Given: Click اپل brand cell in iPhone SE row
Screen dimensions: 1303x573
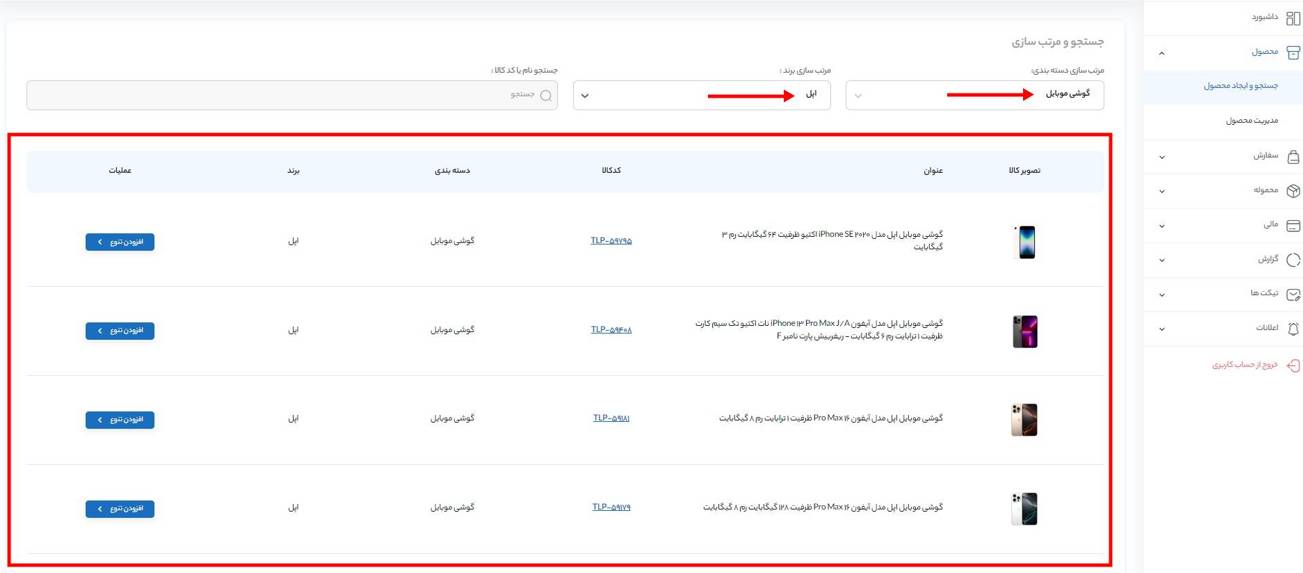Looking at the screenshot, I should tap(294, 241).
